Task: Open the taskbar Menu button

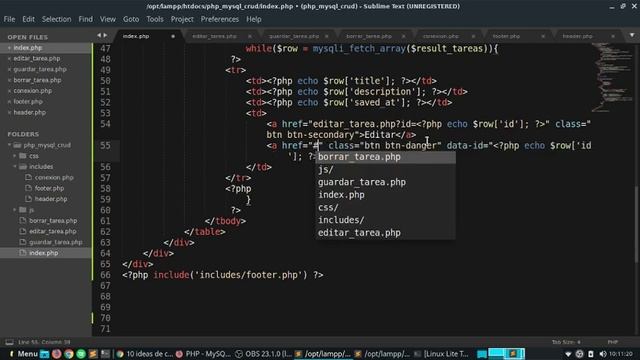Action: (x=23, y=354)
